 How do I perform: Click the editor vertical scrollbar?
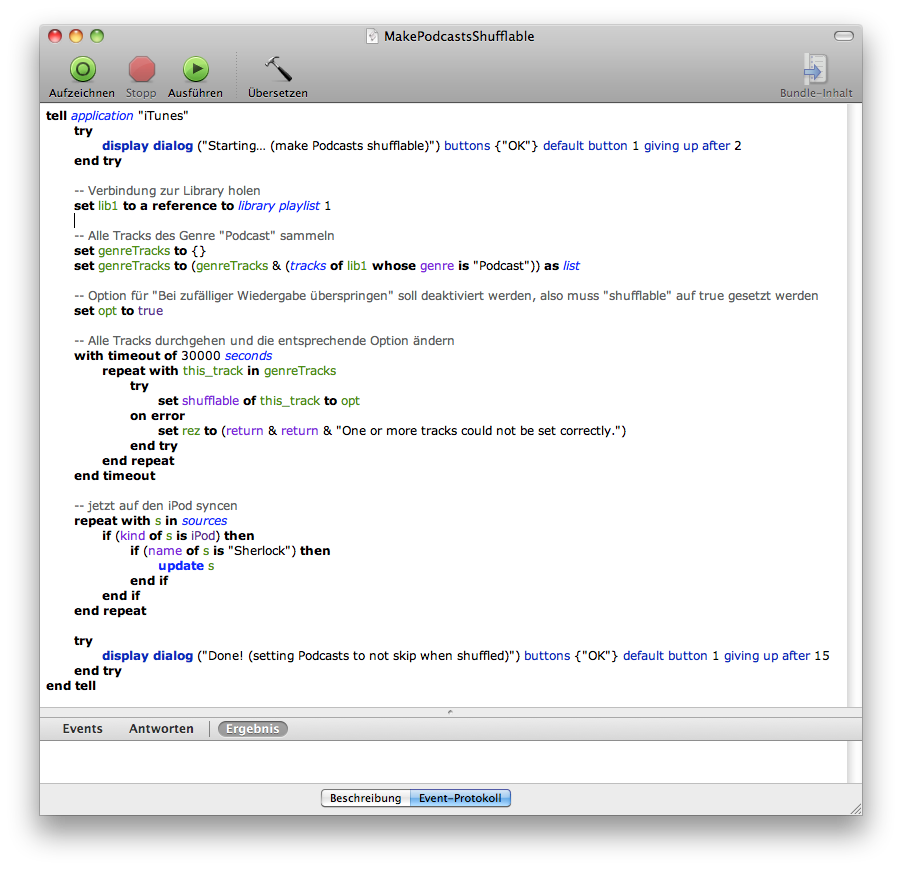854,405
